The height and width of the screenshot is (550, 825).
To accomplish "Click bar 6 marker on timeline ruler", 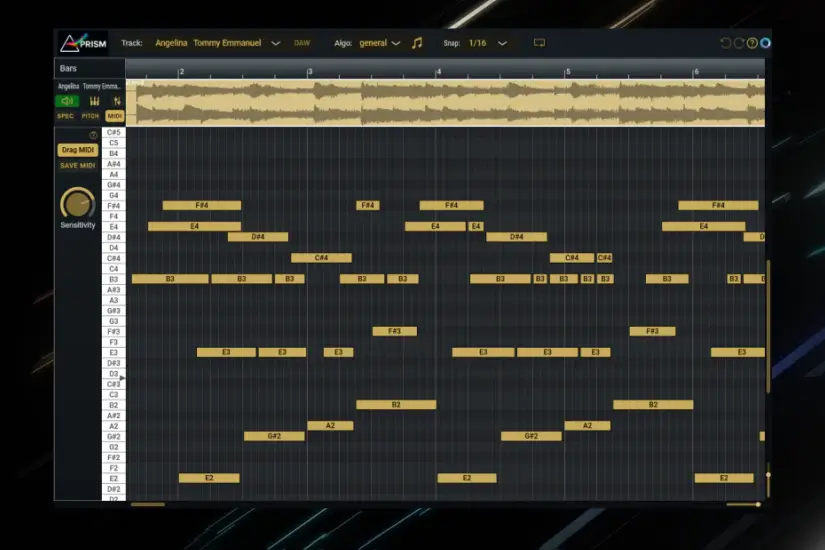I will (696, 72).
